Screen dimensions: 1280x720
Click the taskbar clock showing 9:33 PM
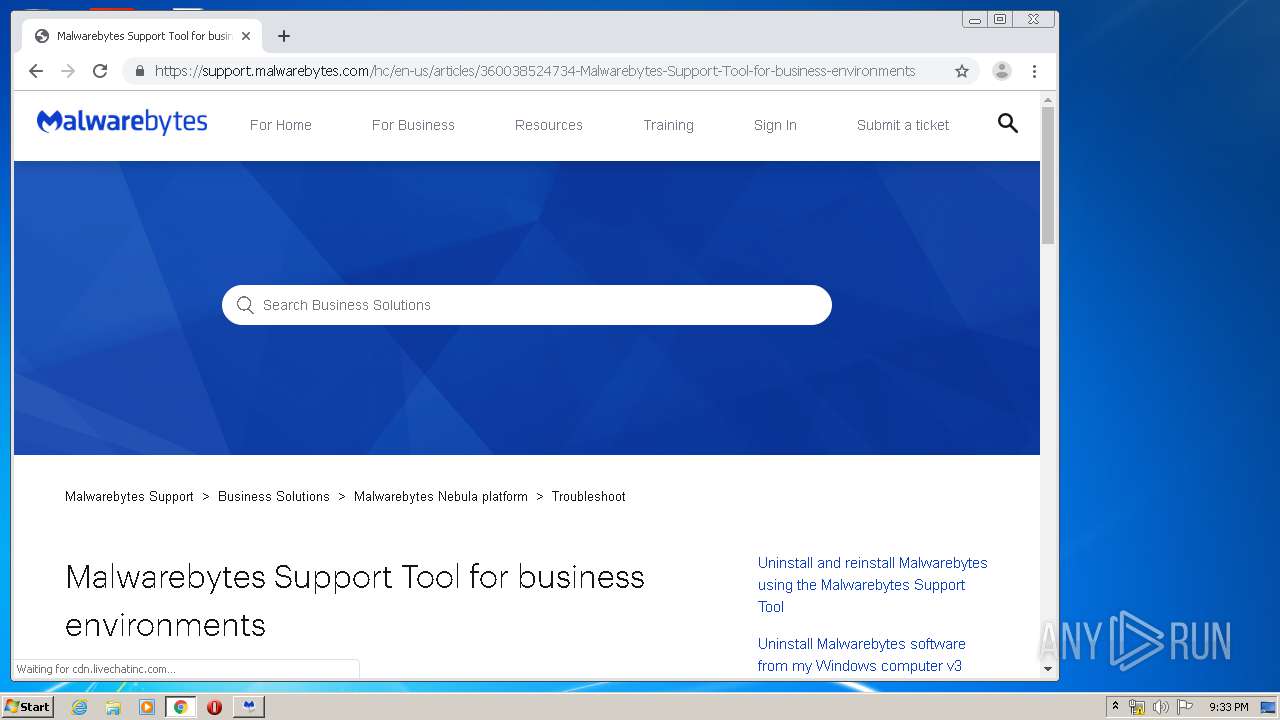1229,707
